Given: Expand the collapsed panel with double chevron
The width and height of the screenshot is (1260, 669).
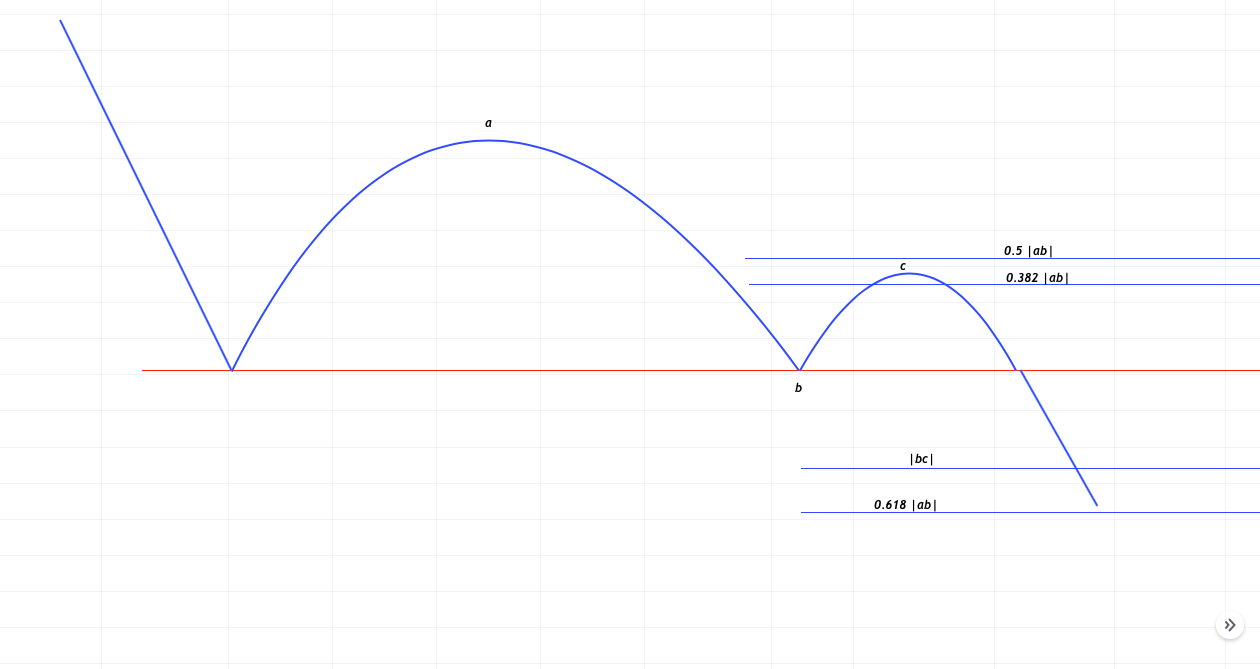Looking at the screenshot, I should (1230, 625).
